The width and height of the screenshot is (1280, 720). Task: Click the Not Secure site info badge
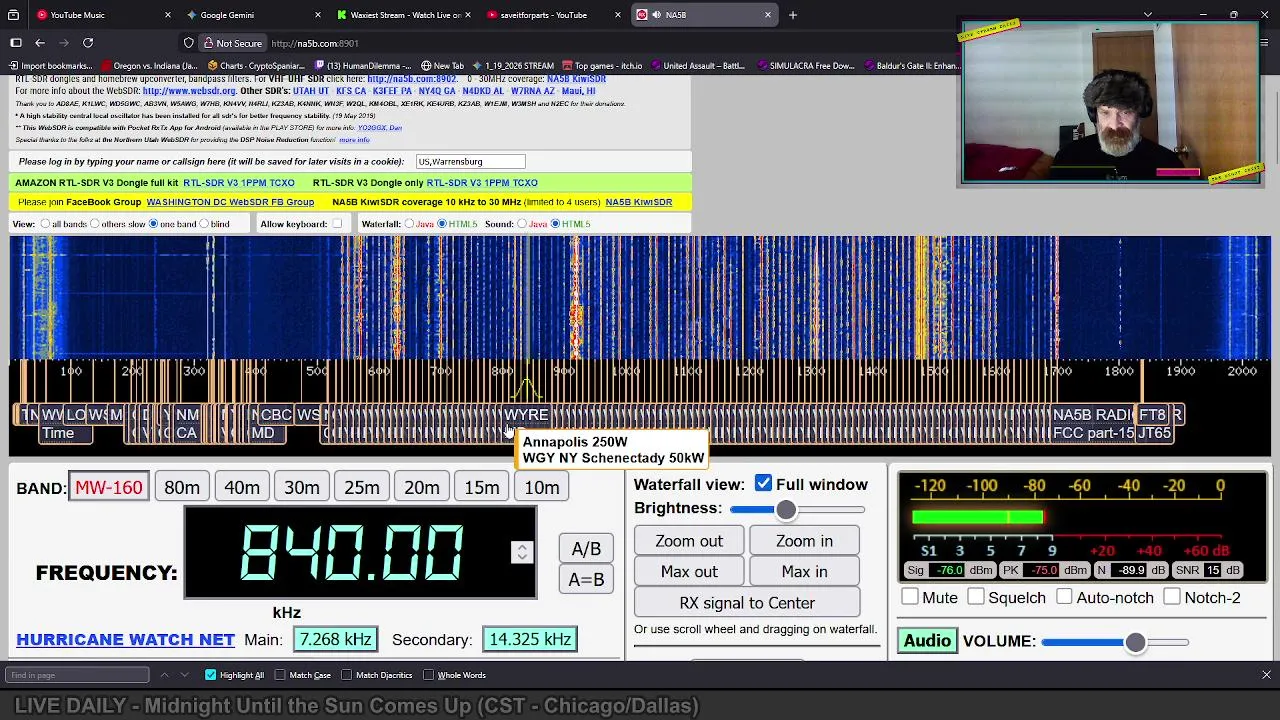point(233,43)
